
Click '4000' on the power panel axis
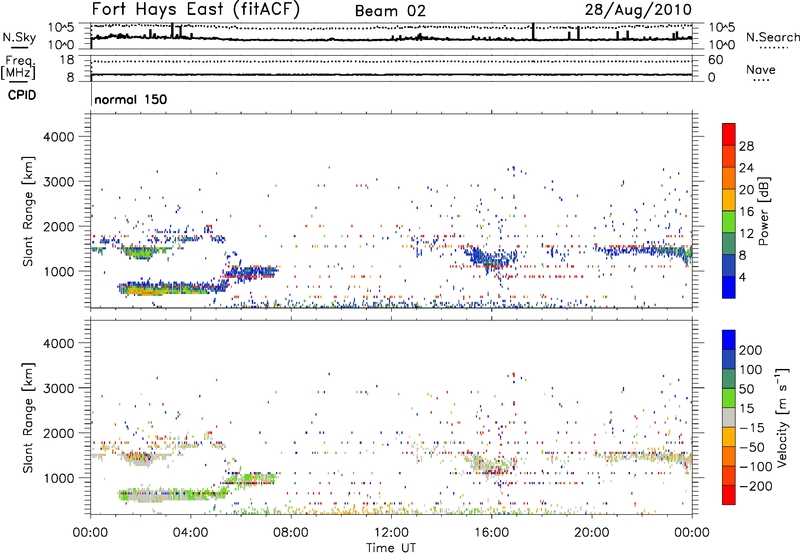(x=59, y=137)
